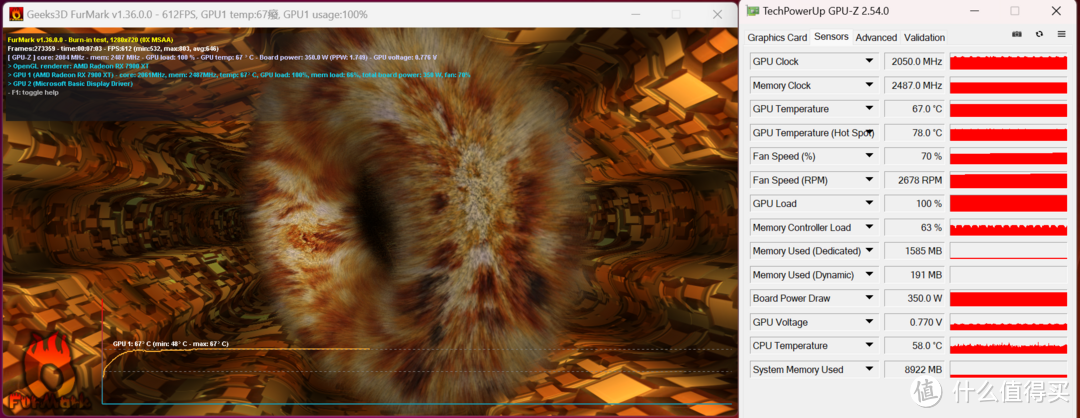
Task: Click the 350.0 W board power value
Action: click(x=914, y=299)
